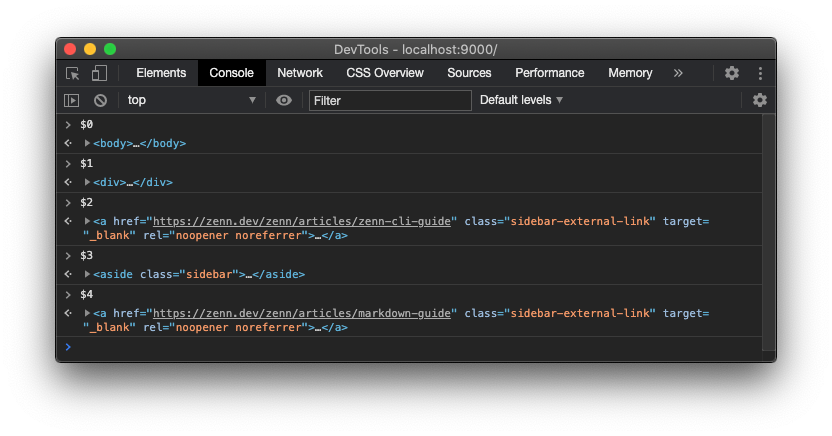This screenshot has height=436, width=832.
Task: Open the markdown-guide link
Action: point(304,313)
